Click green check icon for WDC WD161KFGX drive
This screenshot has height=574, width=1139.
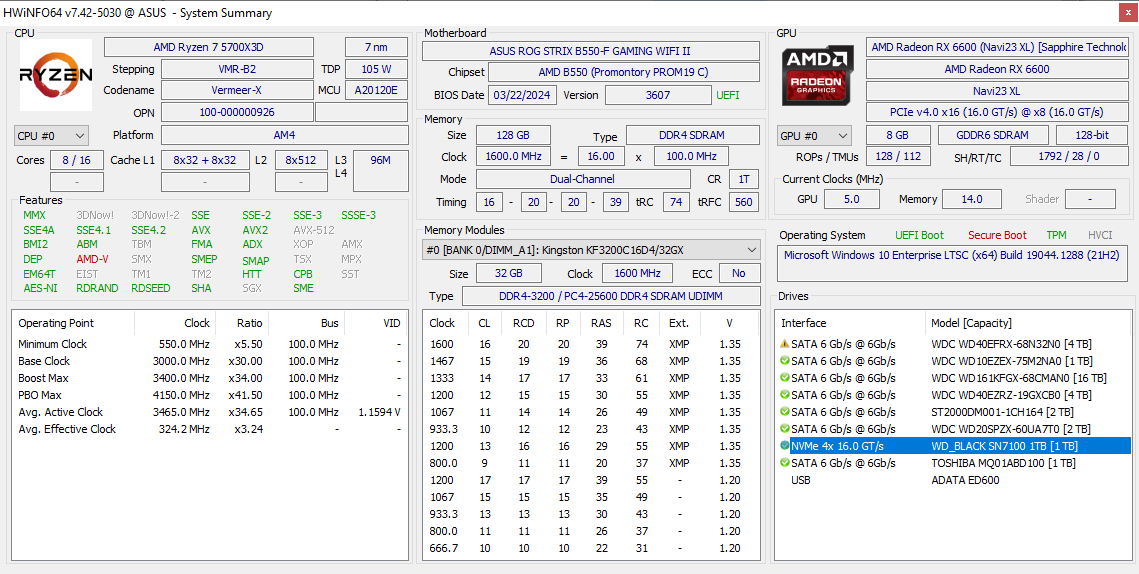pos(785,378)
